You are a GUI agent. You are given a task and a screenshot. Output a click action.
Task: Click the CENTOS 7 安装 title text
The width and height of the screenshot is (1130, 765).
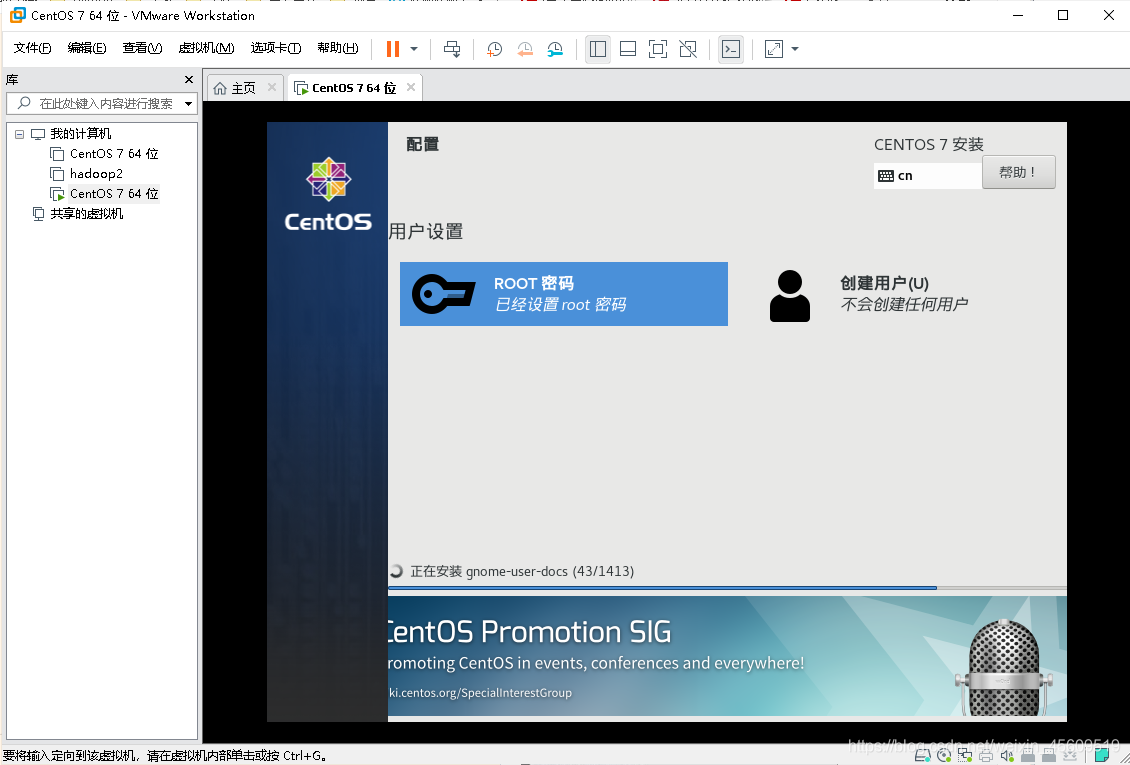click(929, 144)
